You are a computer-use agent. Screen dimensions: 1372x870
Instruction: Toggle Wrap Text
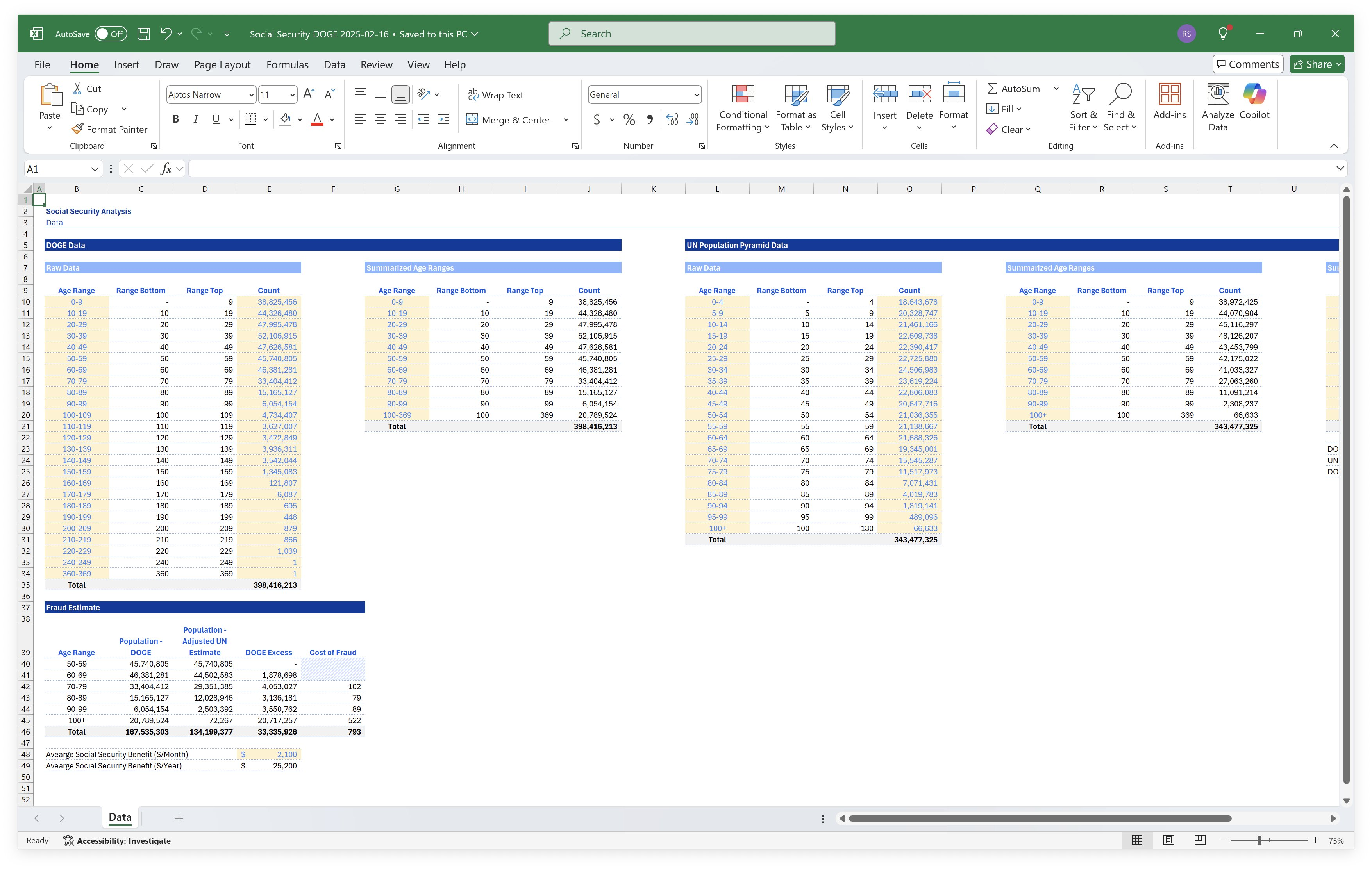(x=495, y=94)
